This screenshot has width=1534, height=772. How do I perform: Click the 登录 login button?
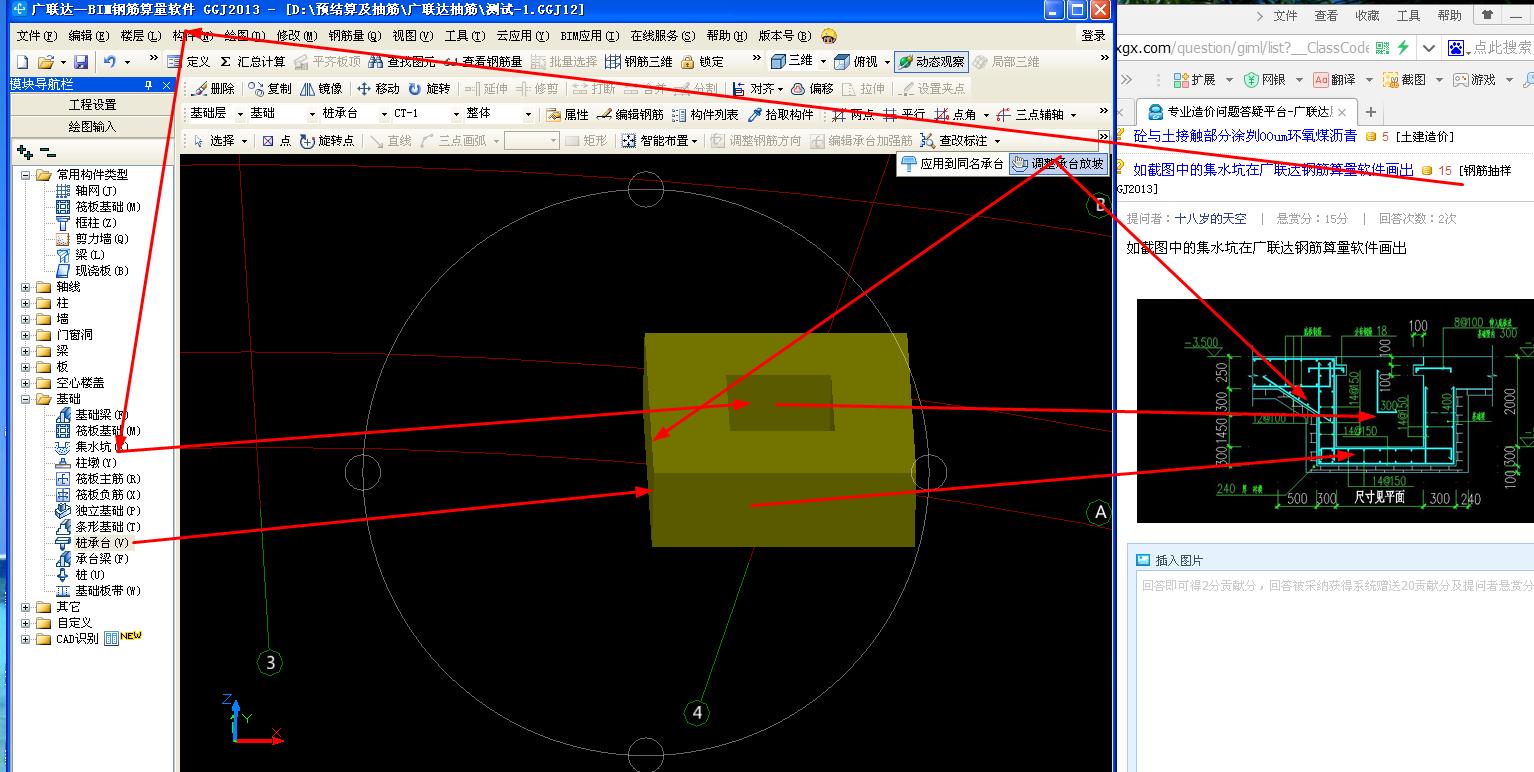[x=1093, y=36]
